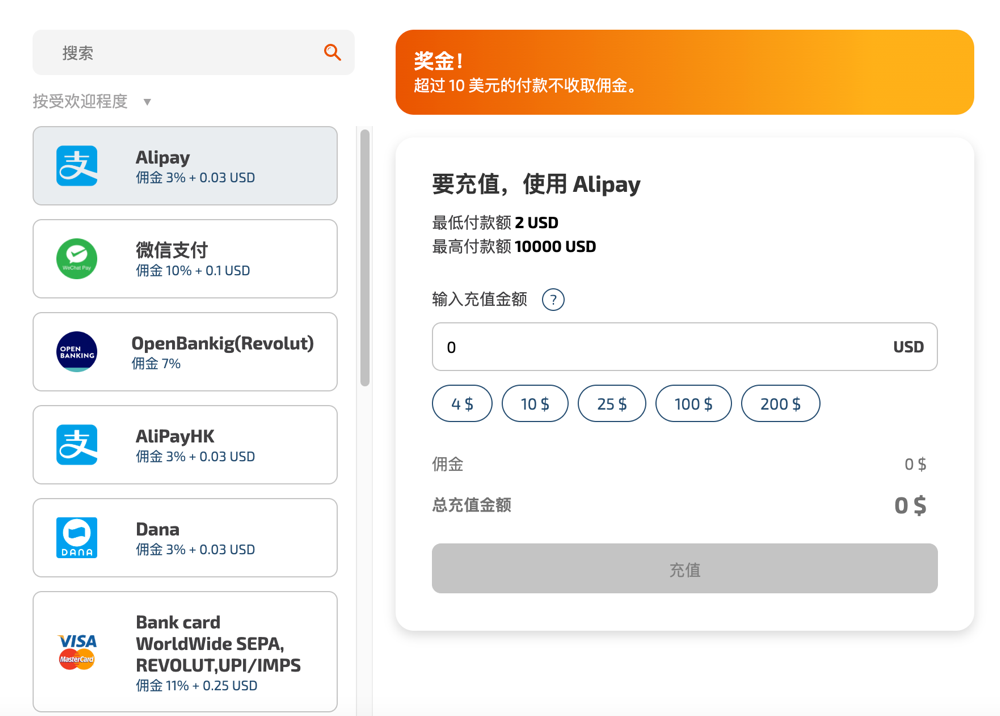This screenshot has width=1000, height=716.
Task: Click the 佣金 10% + 0.1 USD text
Action: pos(193,271)
